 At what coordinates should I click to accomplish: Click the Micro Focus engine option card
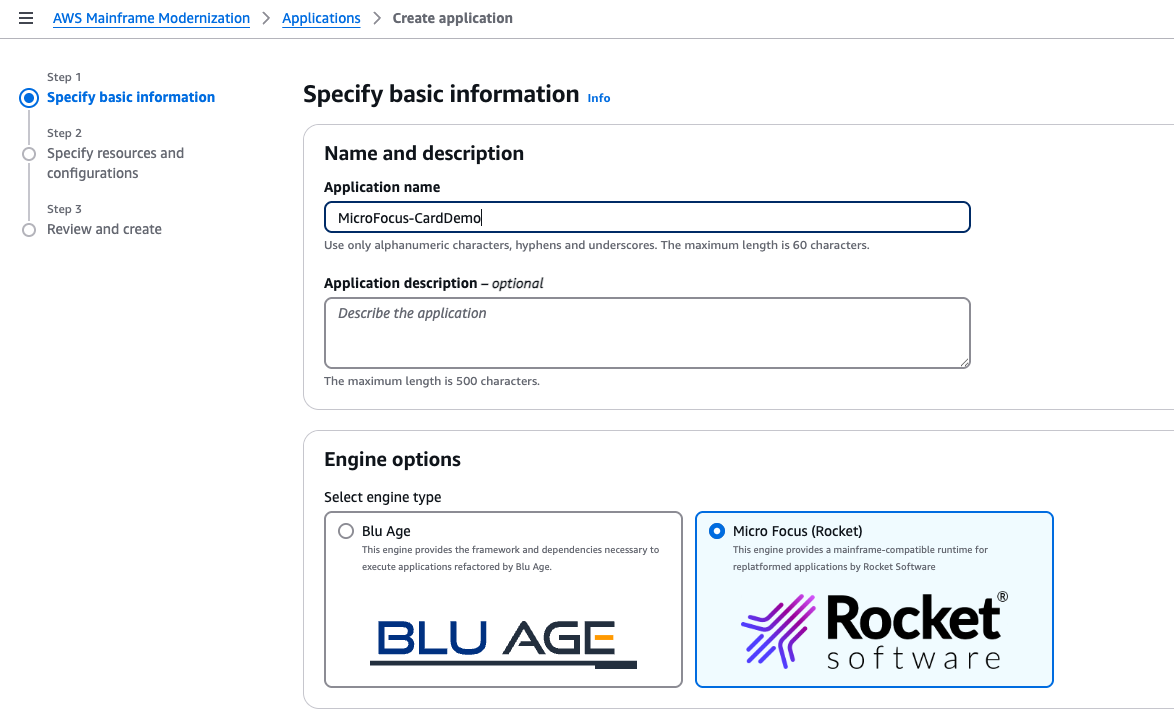pyautogui.click(x=873, y=599)
